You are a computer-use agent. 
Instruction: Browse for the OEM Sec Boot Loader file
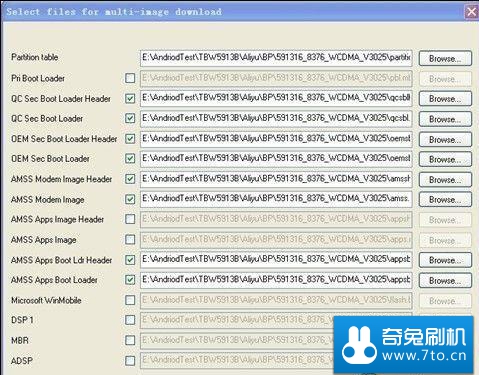pos(445,159)
